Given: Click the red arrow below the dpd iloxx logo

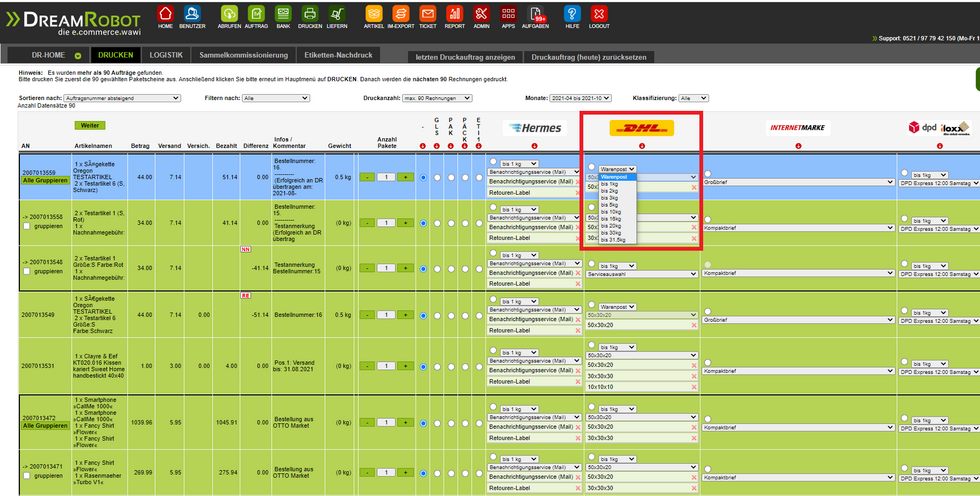Looking at the screenshot, I should tap(939, 146).
